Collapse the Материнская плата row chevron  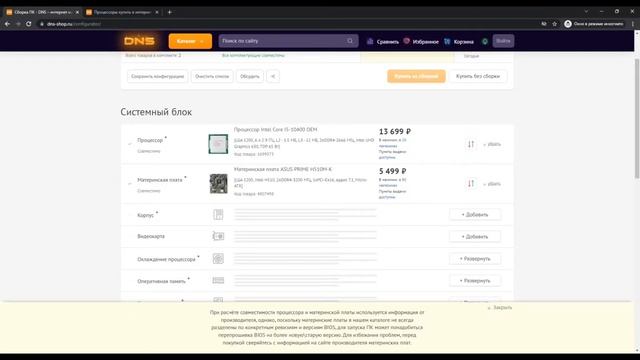[130, 184]
